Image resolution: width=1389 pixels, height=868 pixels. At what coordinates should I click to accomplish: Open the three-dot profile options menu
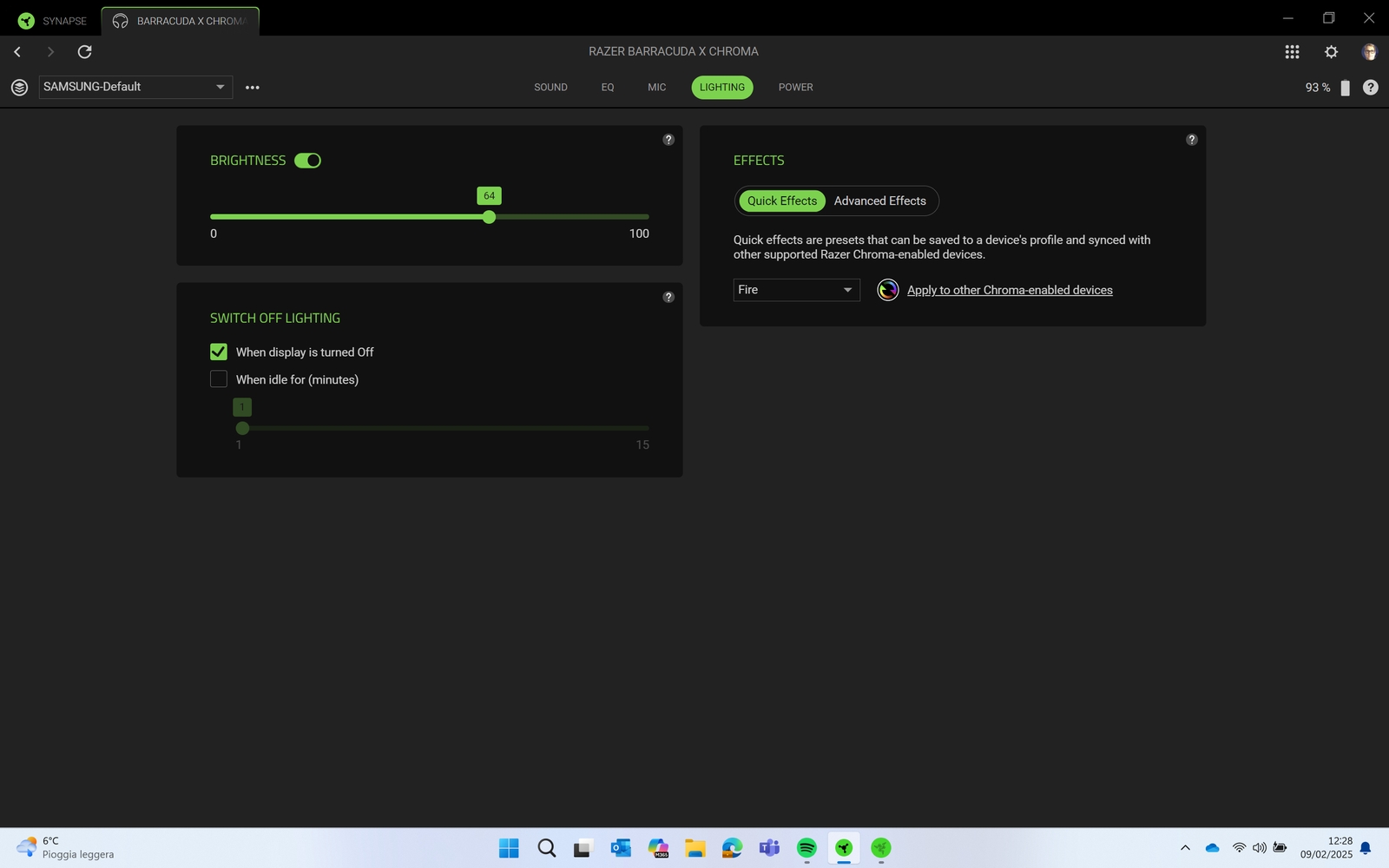(x=253, y=88)
